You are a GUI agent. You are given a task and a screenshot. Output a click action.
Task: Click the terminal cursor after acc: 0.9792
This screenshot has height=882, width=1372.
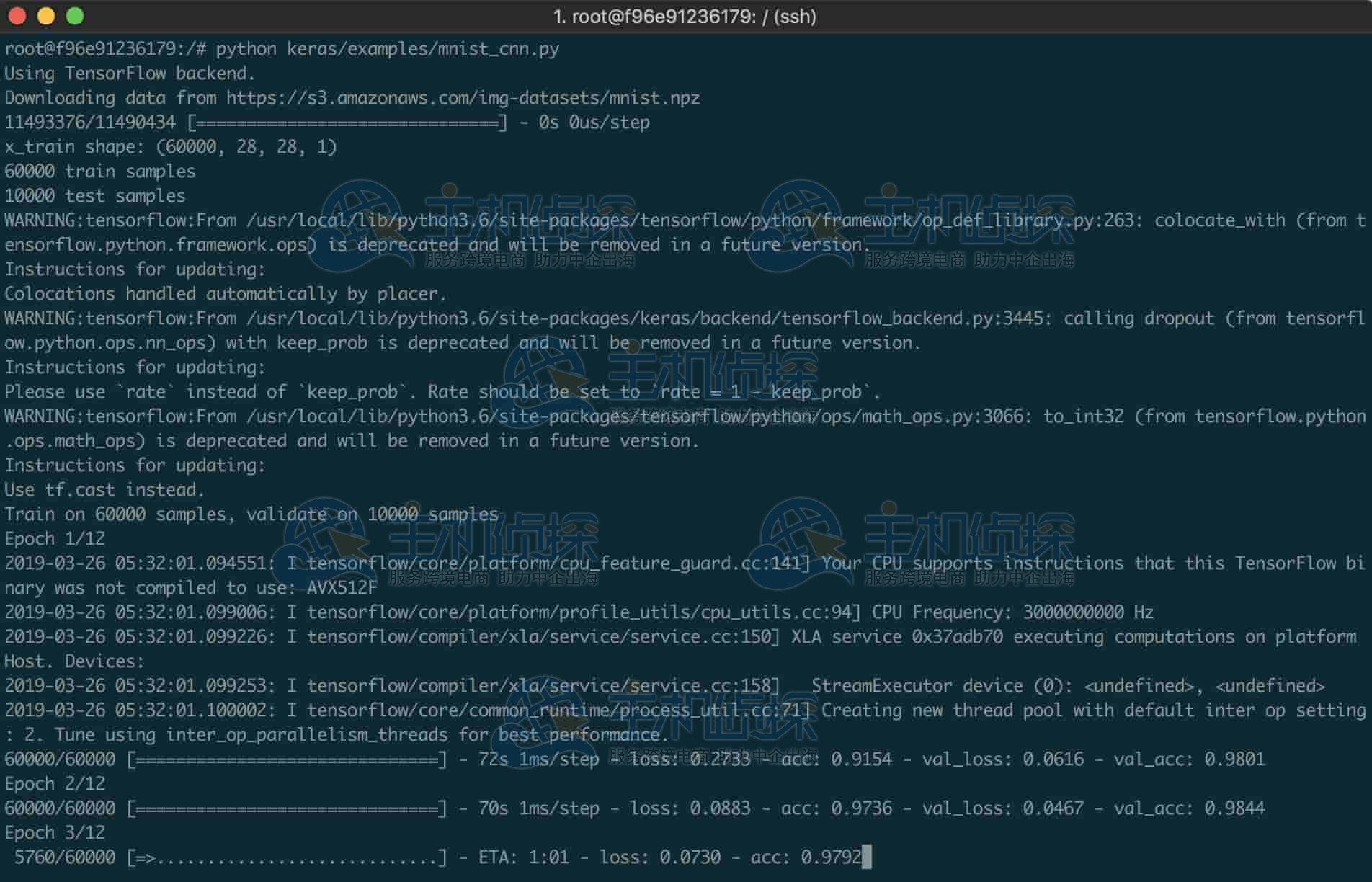tap(866, 857)
